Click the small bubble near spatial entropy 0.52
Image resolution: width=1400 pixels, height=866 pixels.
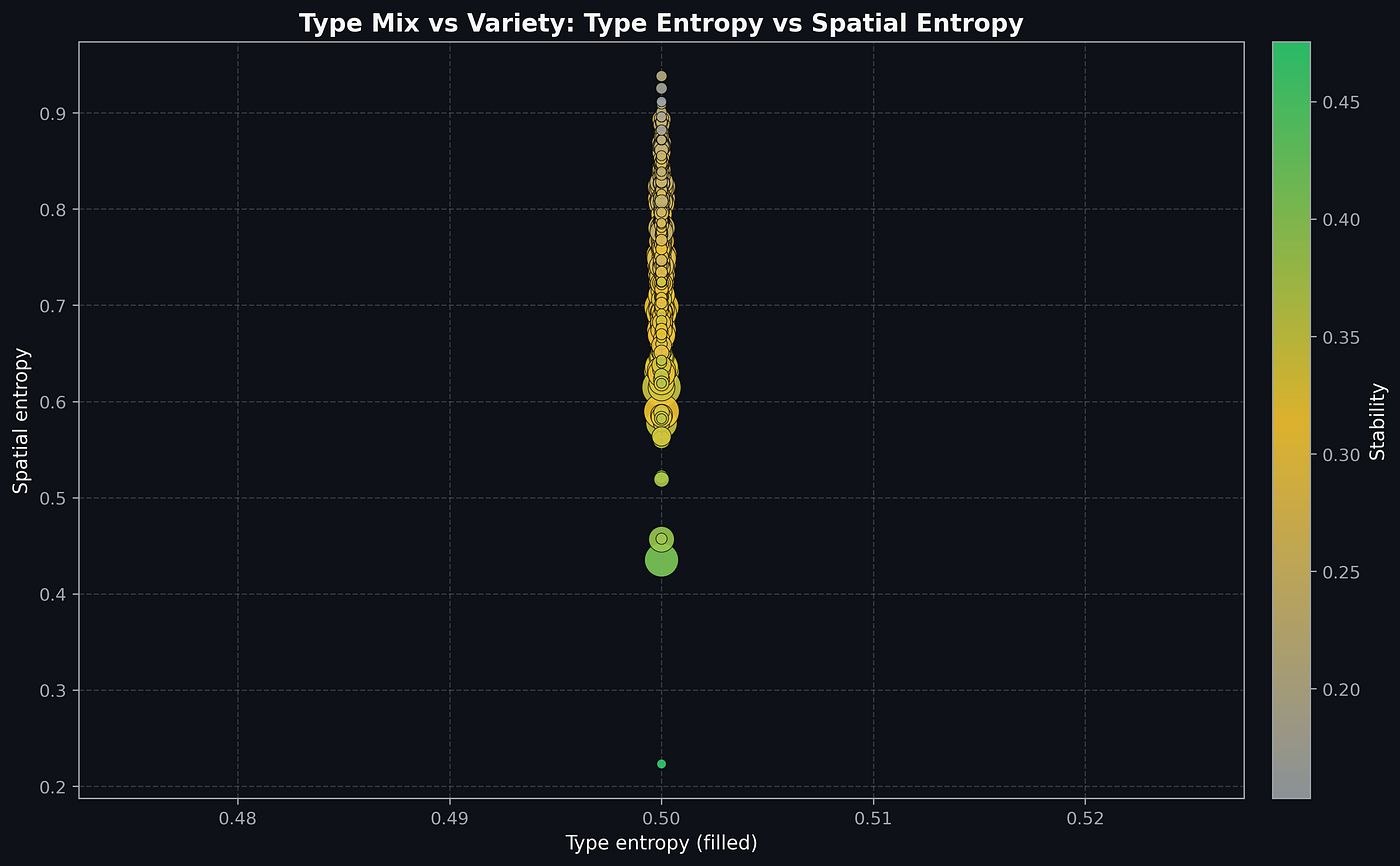(x=661, y=479)
